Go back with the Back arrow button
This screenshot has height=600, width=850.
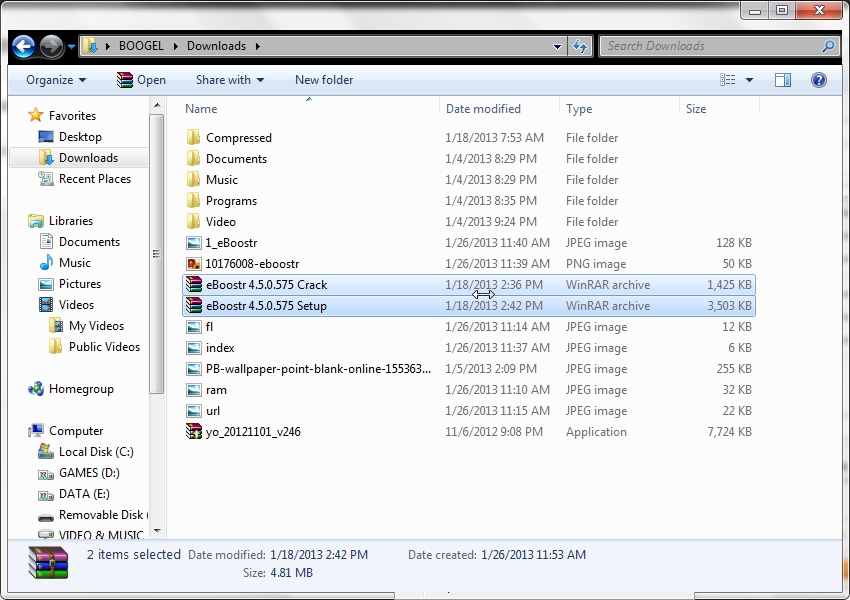[x=23, y=47]
